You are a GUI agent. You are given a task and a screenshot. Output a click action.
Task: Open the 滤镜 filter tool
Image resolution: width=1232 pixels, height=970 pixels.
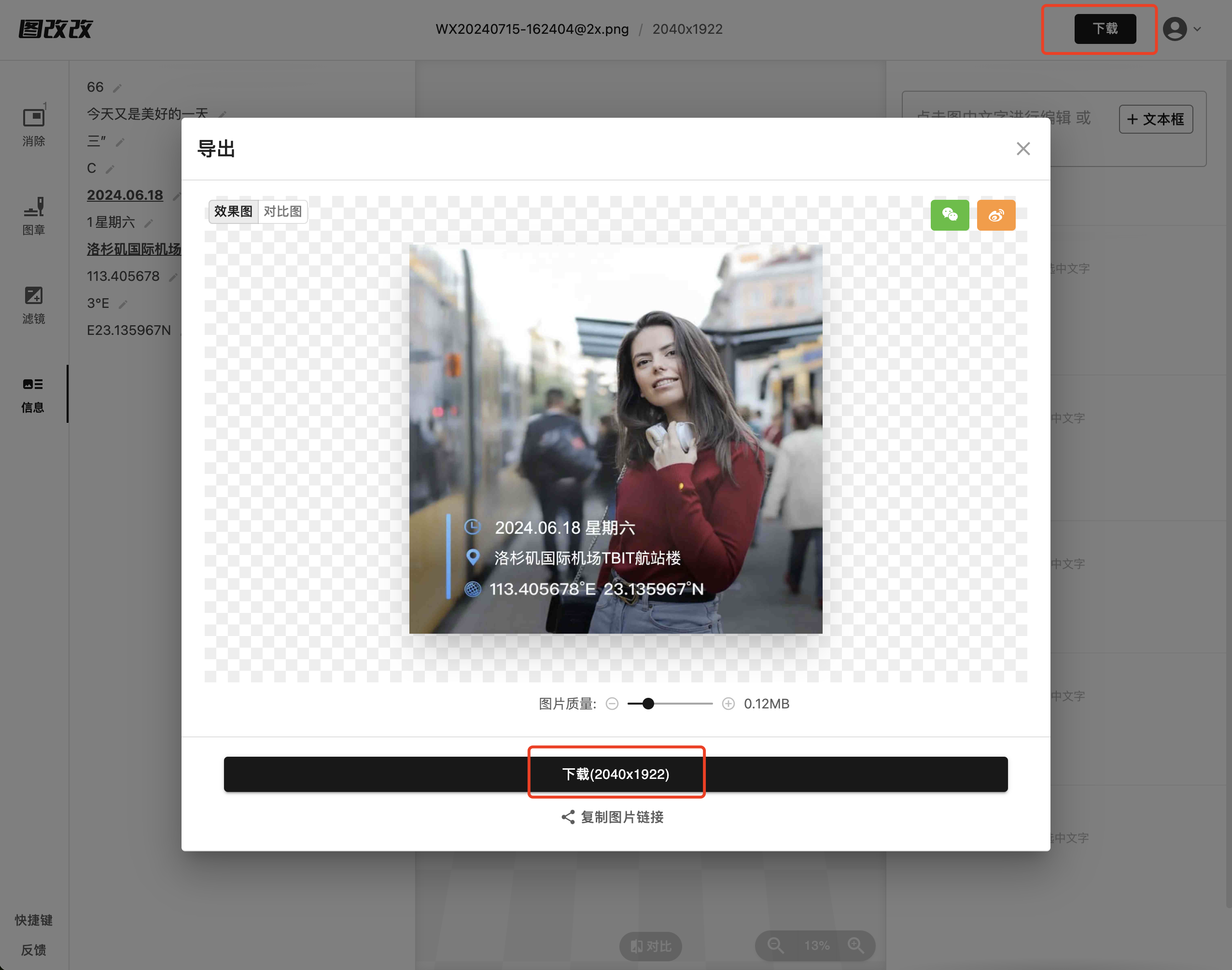pos(33,305)
